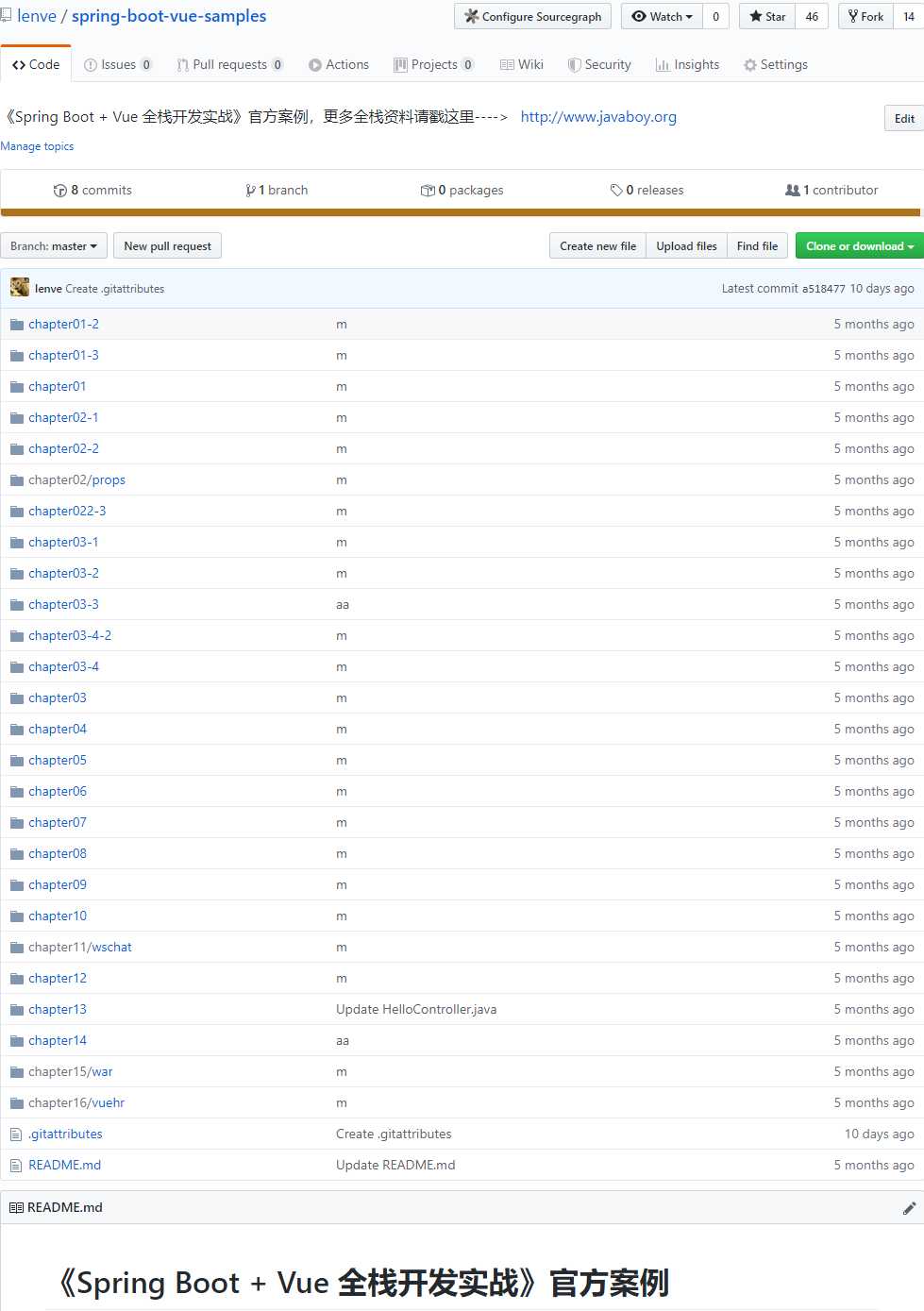
Task: Click the chapter05 folder icon
Action: coord(17,760)
